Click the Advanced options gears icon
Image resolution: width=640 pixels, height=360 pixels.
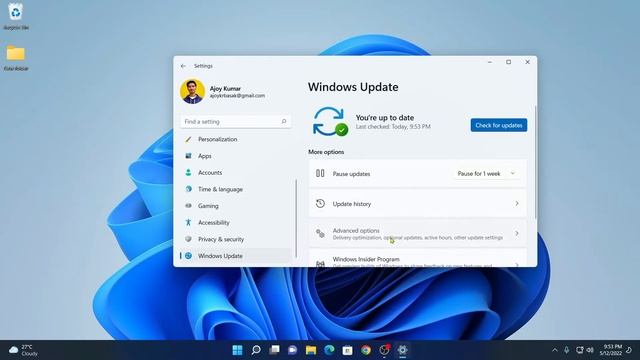[x=320, y=233]
